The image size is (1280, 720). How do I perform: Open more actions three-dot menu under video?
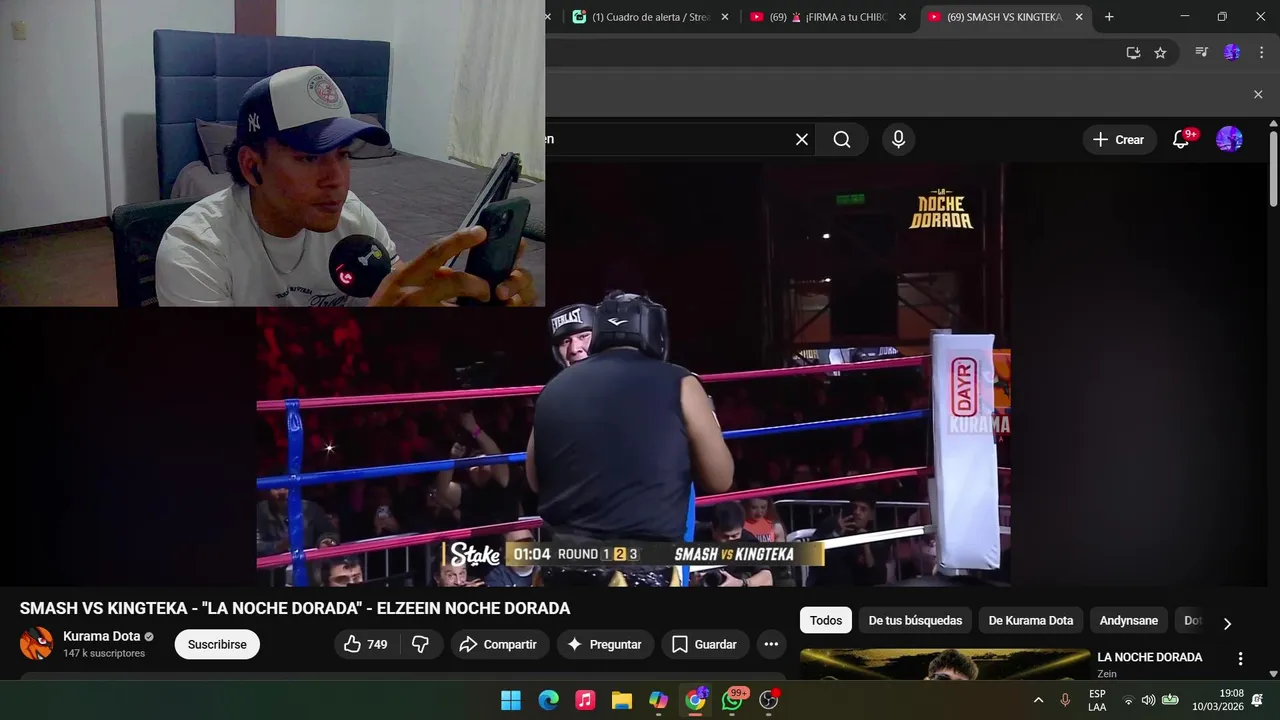point(771,645)
